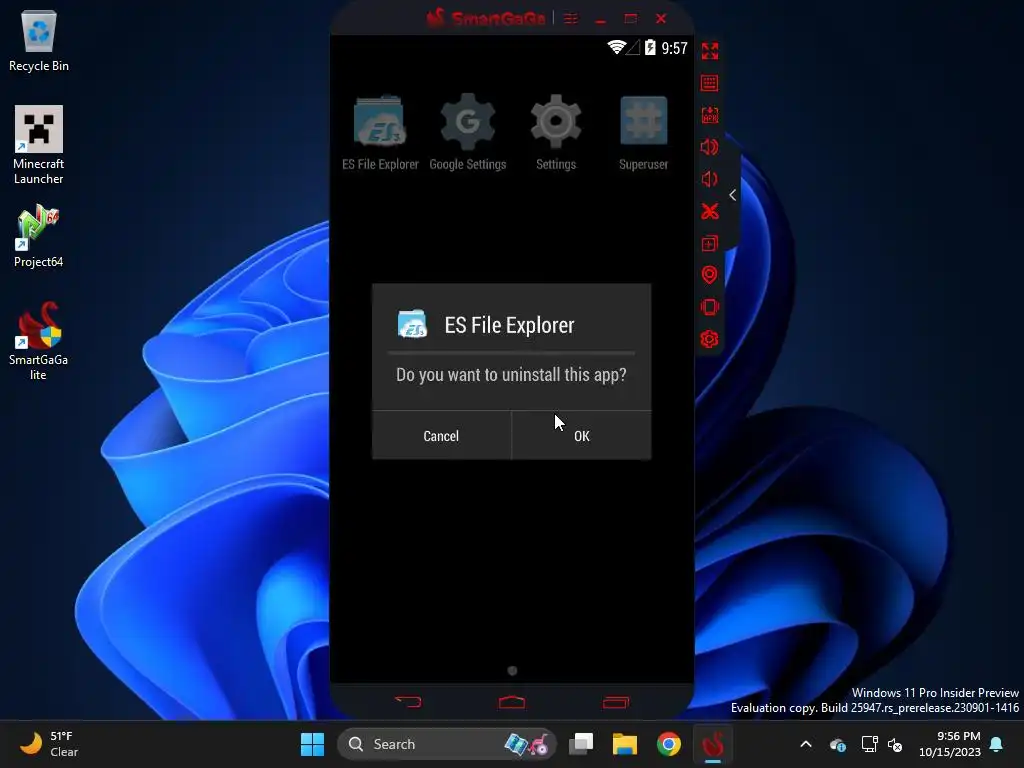Click SmartGaGa taskbar icon
Screen dimensions: 1024x768
[713, 744]
